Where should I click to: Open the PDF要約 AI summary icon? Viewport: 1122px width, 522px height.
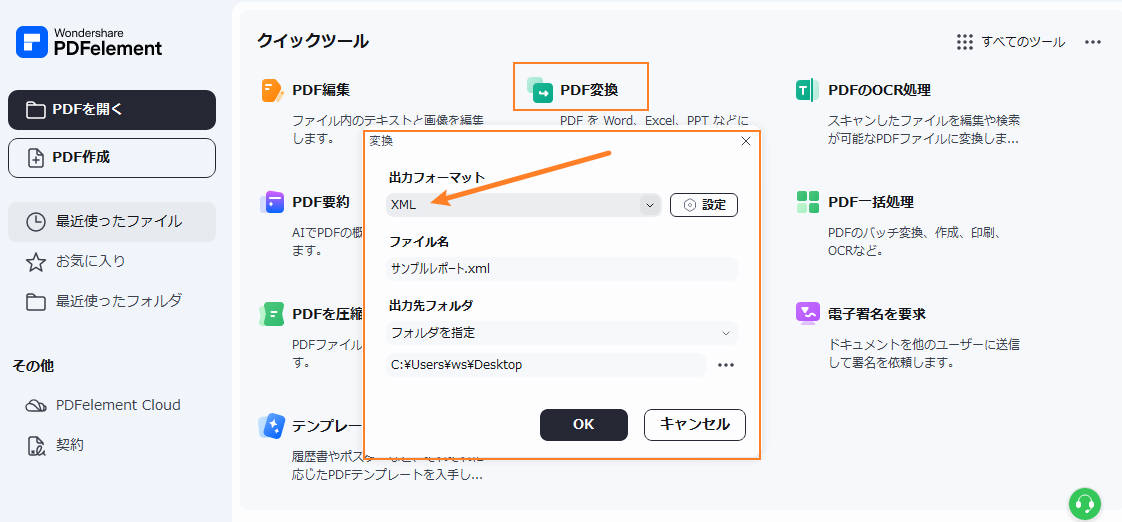coord(272,202)
